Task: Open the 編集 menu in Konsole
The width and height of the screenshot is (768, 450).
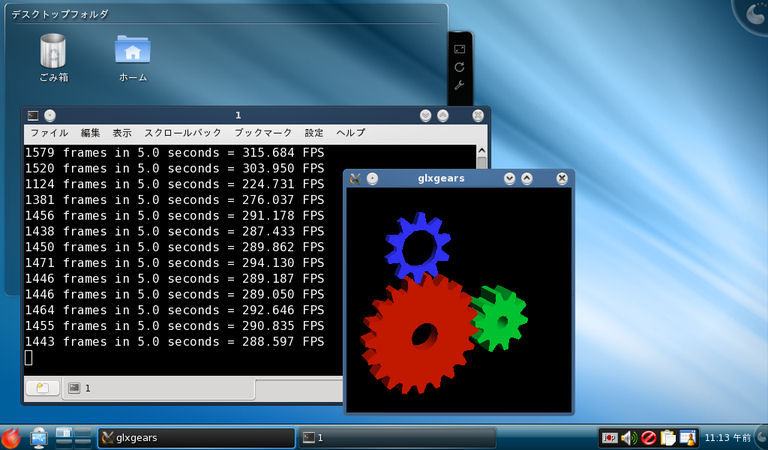Action: (90, 133)
